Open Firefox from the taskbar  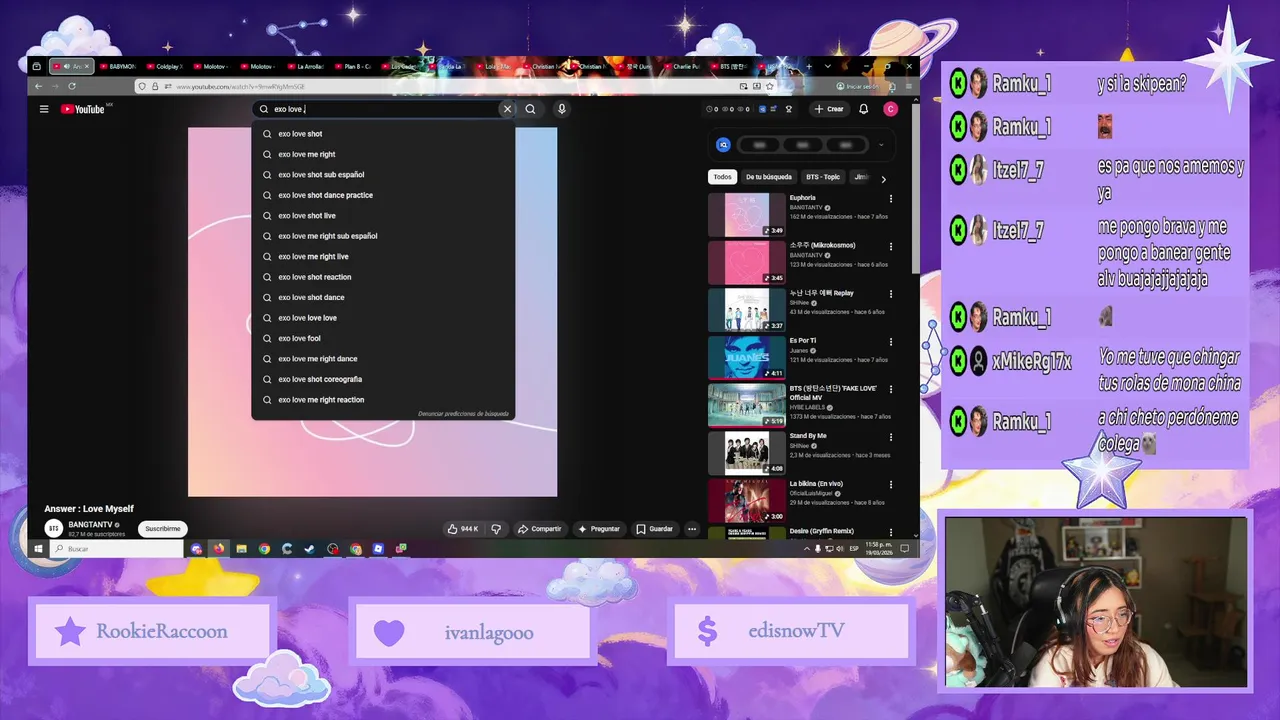(219, 549)
